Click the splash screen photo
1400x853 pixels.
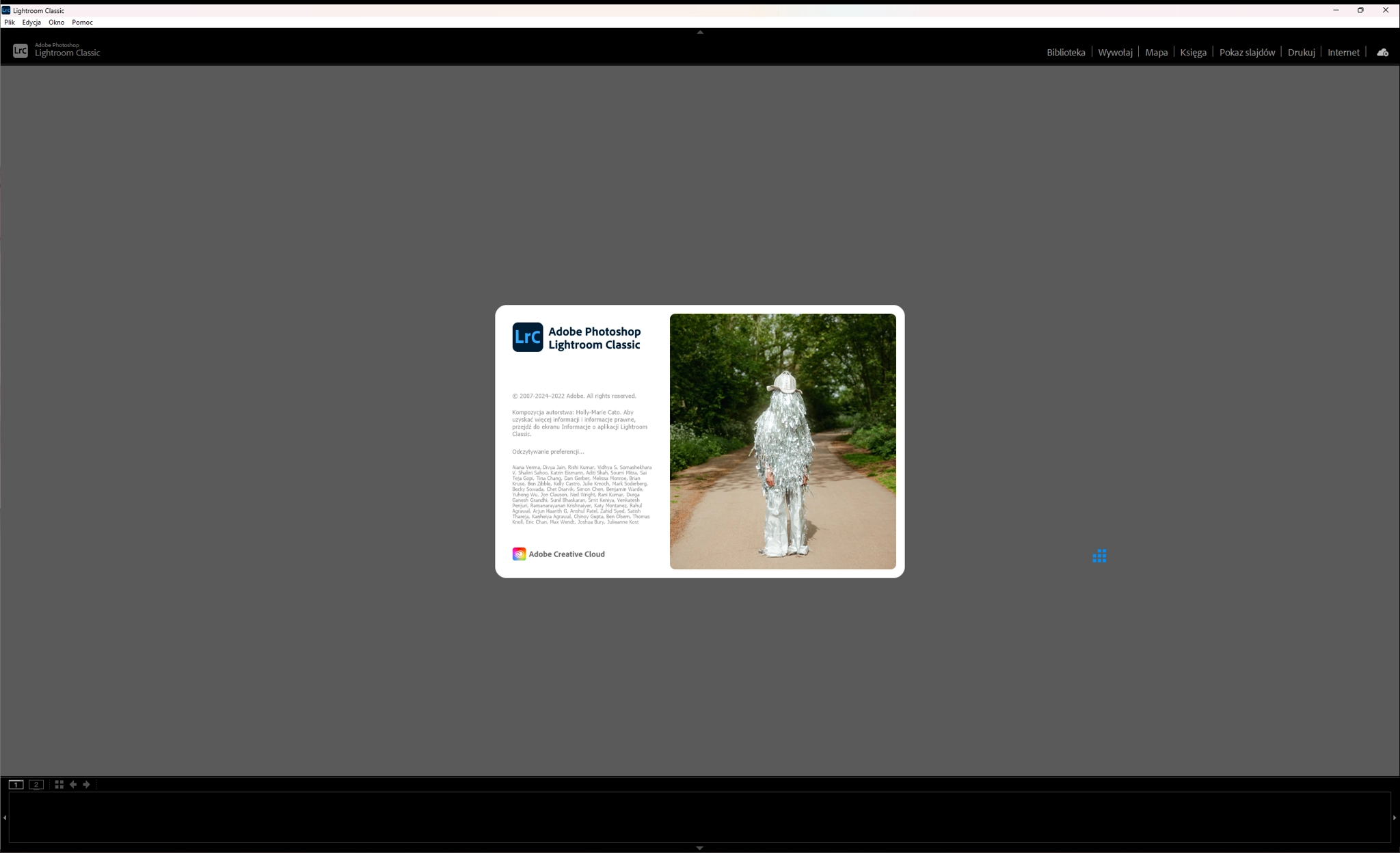point(783,442)
